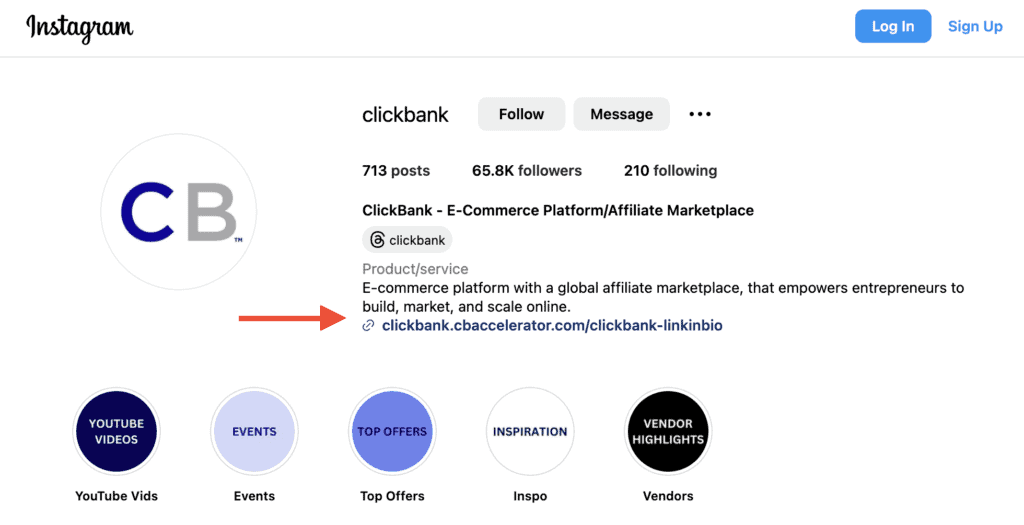
Task: Open the clickbank.cbaccelerator.com linkinbio URL
Action: click(552, 325)
